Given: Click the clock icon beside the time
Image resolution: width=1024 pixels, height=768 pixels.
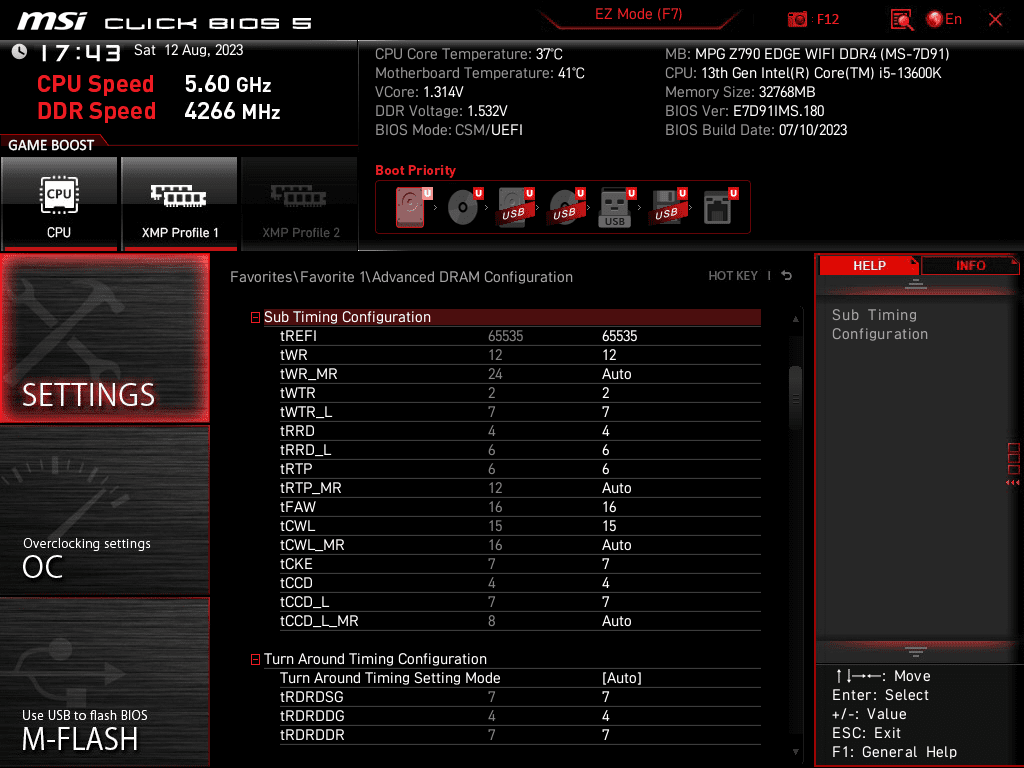Looking at the screenshot, I should click(x=20, y=52).
